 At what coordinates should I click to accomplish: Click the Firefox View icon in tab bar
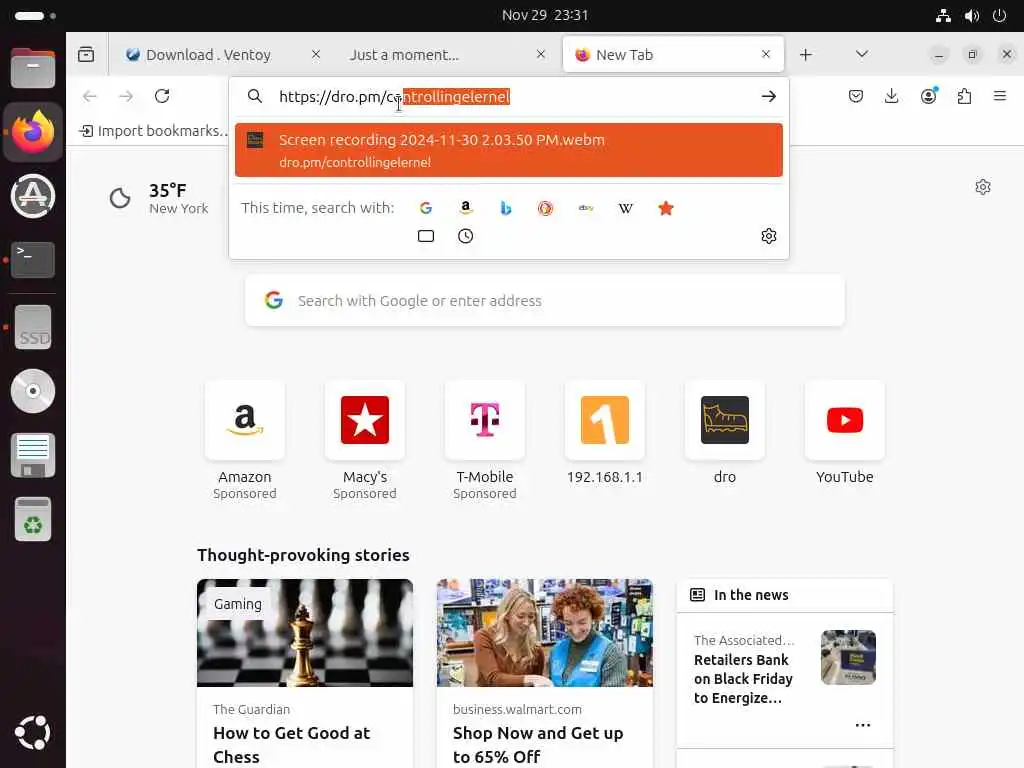coord(86,55)
